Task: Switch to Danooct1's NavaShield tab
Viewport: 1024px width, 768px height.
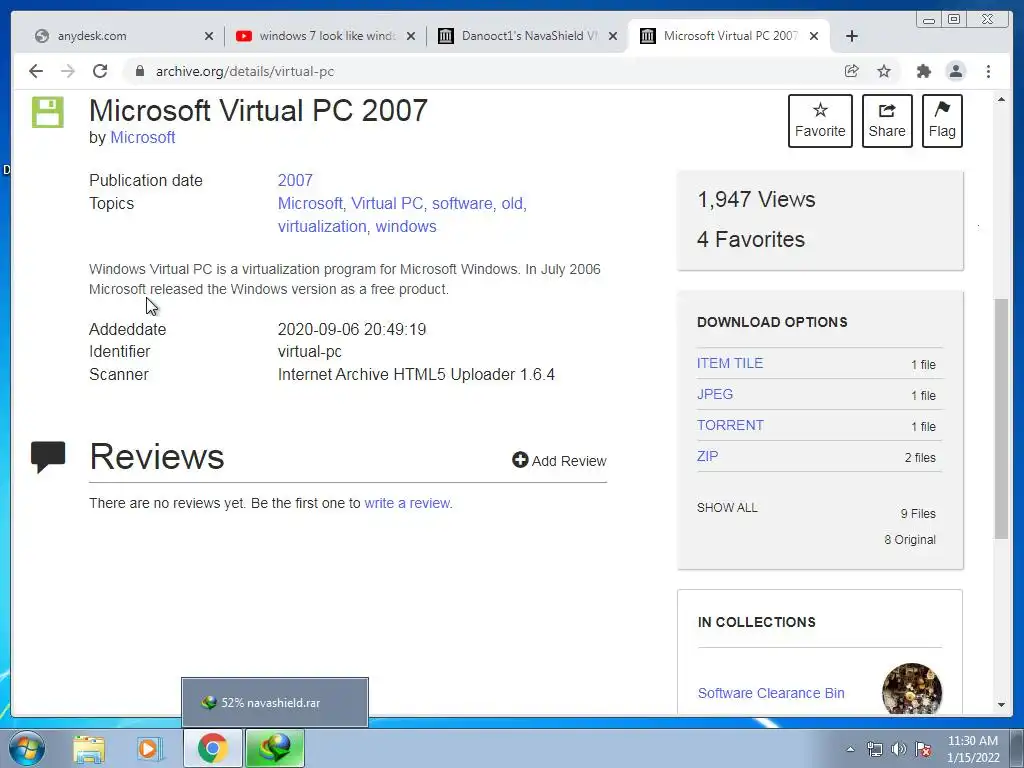Action: point(528,36)
